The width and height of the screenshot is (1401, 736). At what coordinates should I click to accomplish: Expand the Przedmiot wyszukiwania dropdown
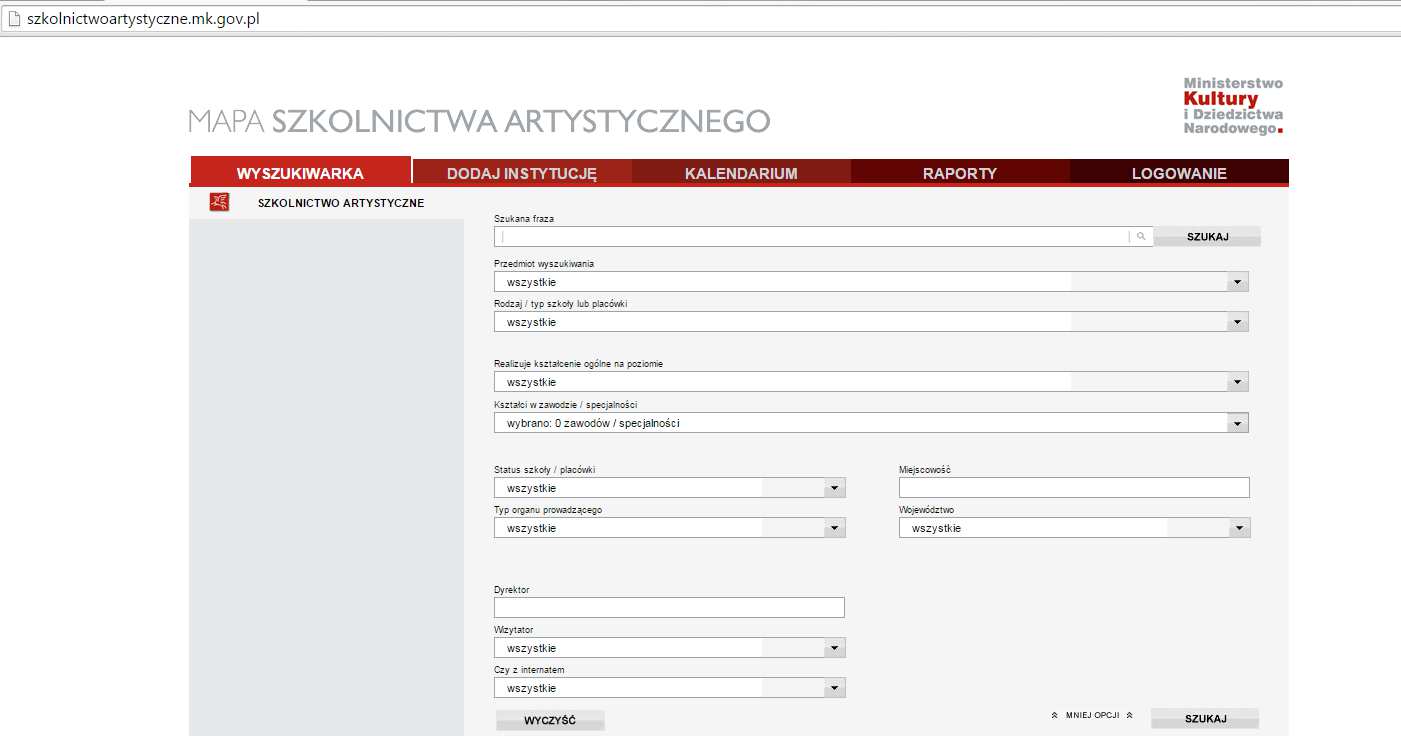pyautogui.click(x=871, y=282)
